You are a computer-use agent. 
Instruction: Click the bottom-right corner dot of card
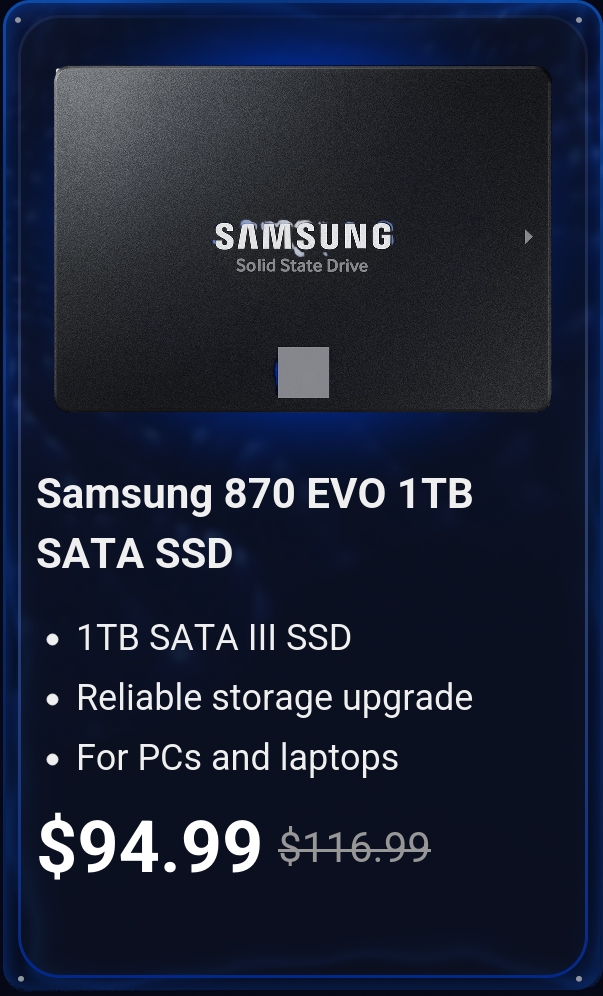pyautogui.click(x=578, y=979)
